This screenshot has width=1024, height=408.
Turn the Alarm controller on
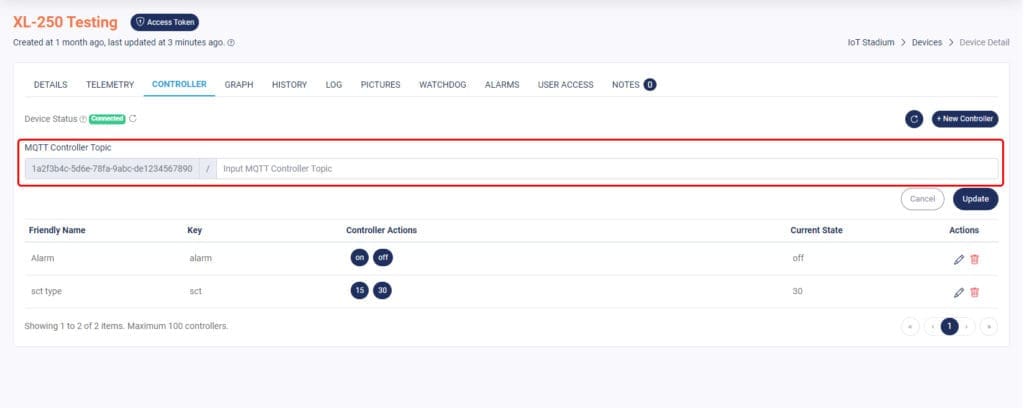(x=359, y=258)
